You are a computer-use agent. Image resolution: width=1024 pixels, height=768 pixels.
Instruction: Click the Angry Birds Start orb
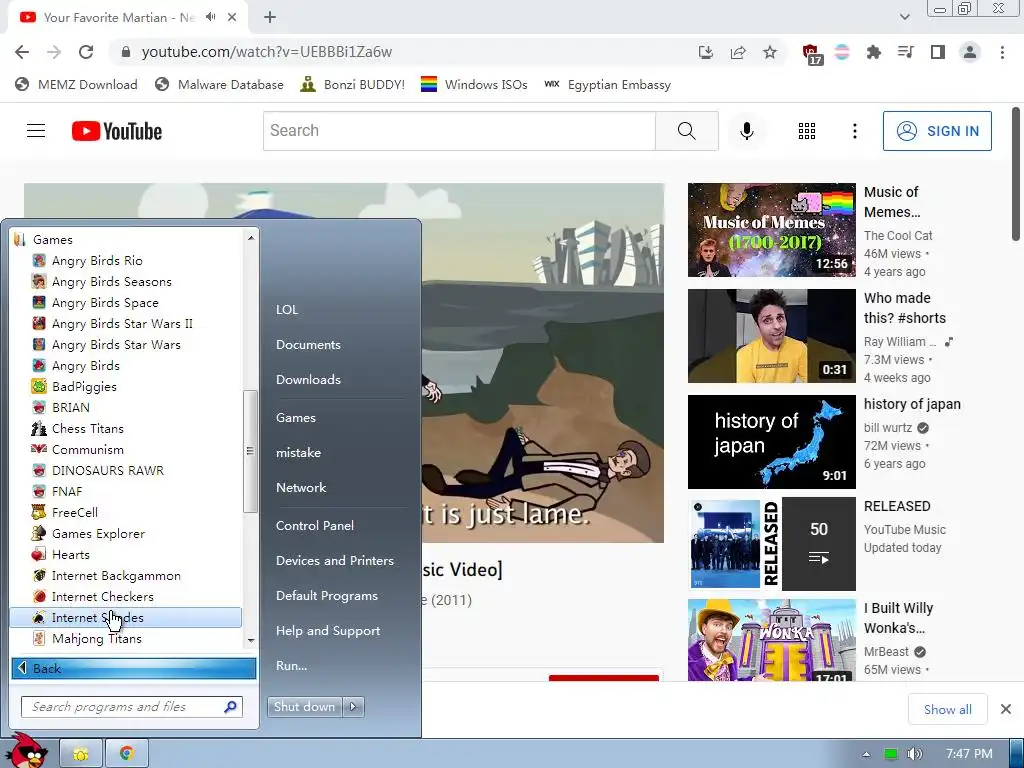27,750
